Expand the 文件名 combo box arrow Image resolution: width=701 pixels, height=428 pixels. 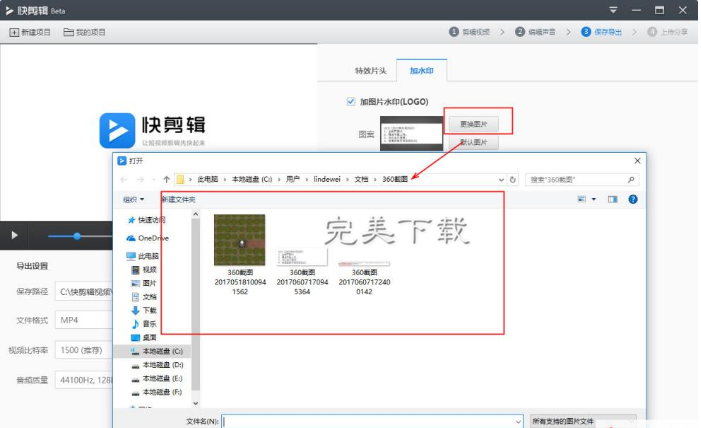point(518,421)
